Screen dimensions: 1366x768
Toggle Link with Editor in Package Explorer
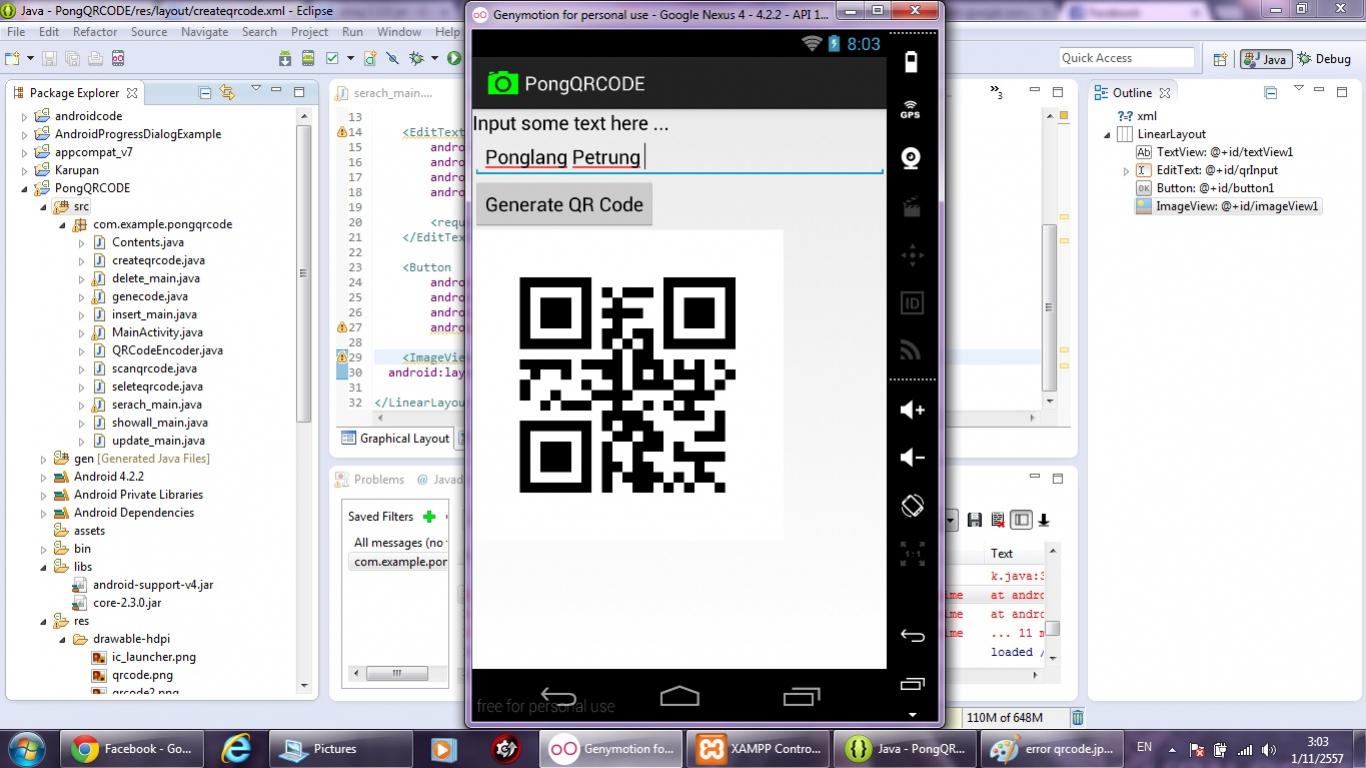click(x=227, y=92)
